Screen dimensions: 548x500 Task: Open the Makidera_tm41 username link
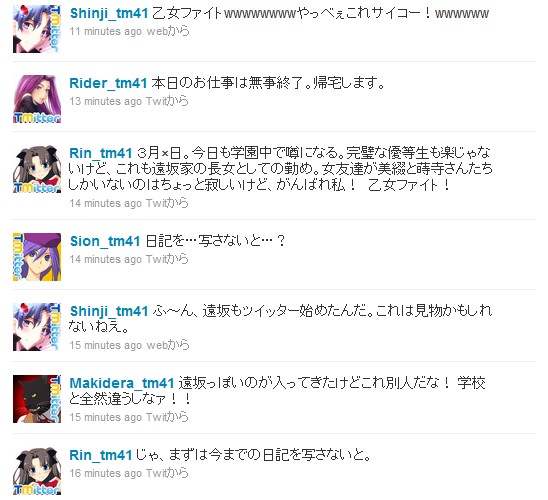click(122, 383)
